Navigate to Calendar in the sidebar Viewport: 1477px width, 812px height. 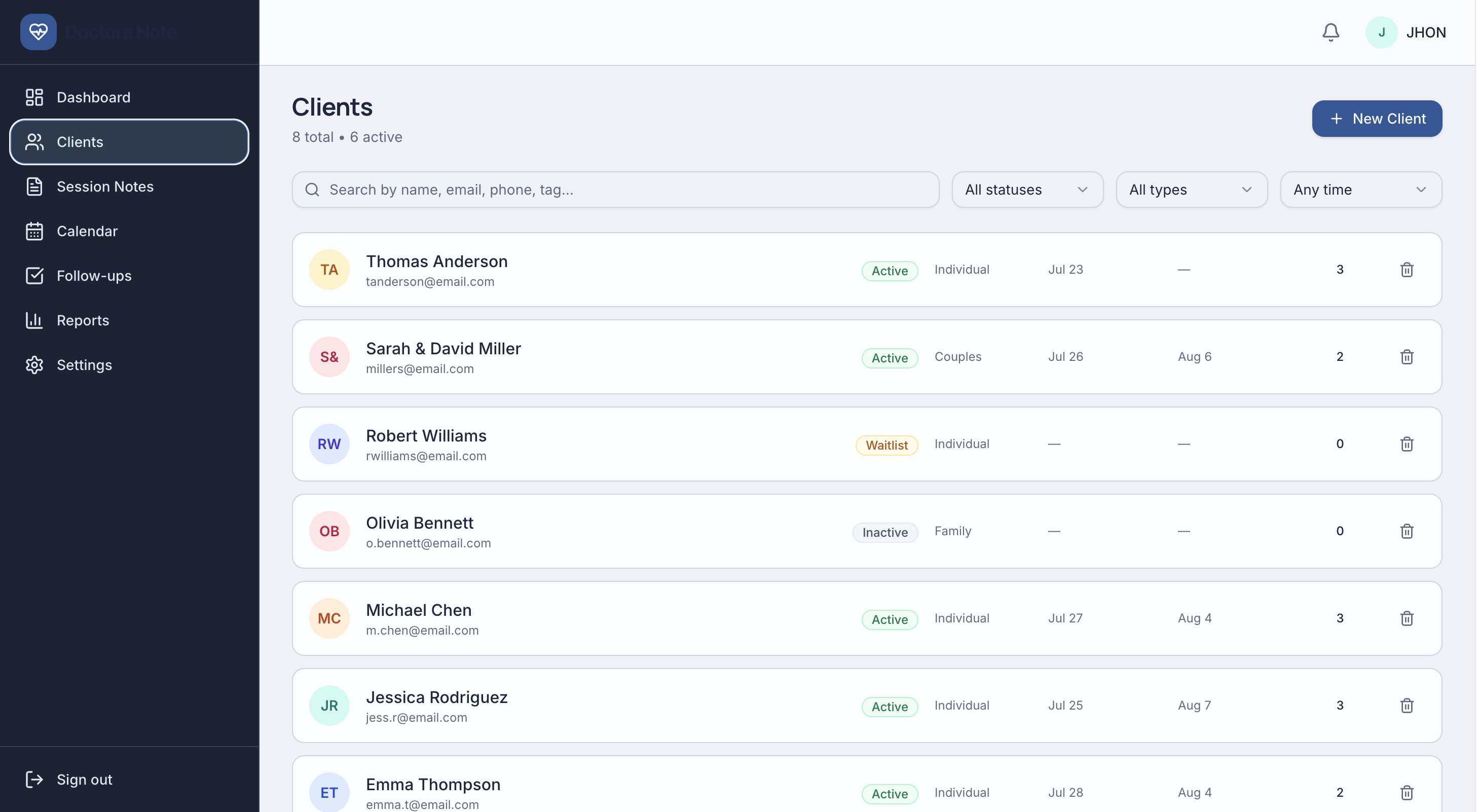pyautogui.click(x=129, y=231)
